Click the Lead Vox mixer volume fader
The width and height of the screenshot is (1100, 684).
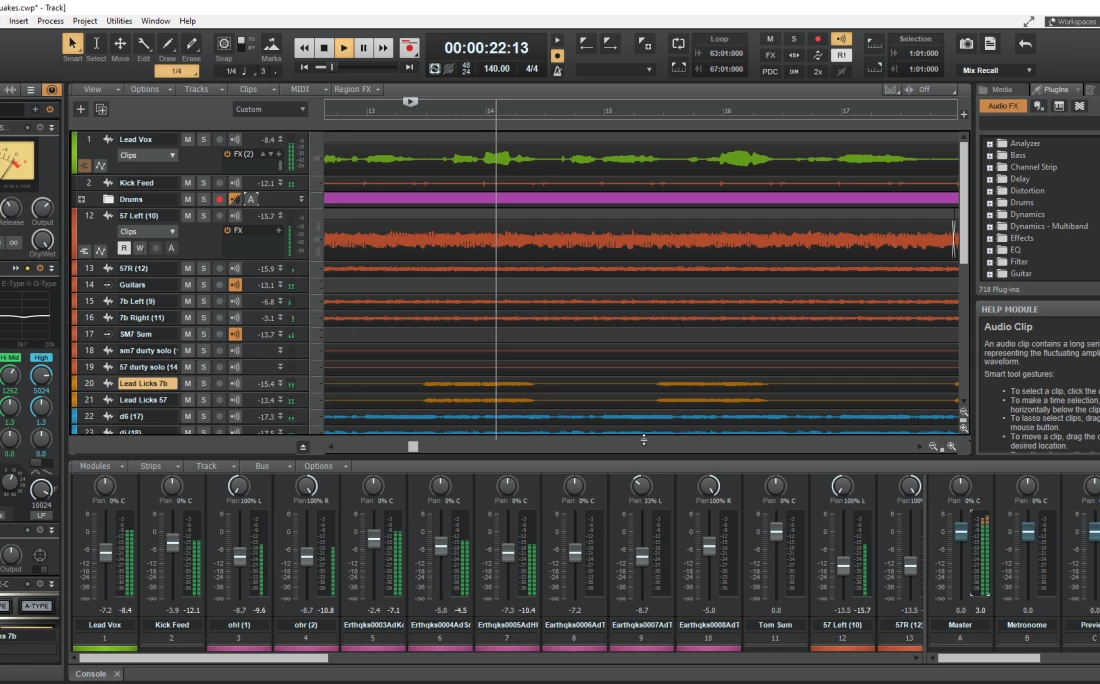pos(105,553)
